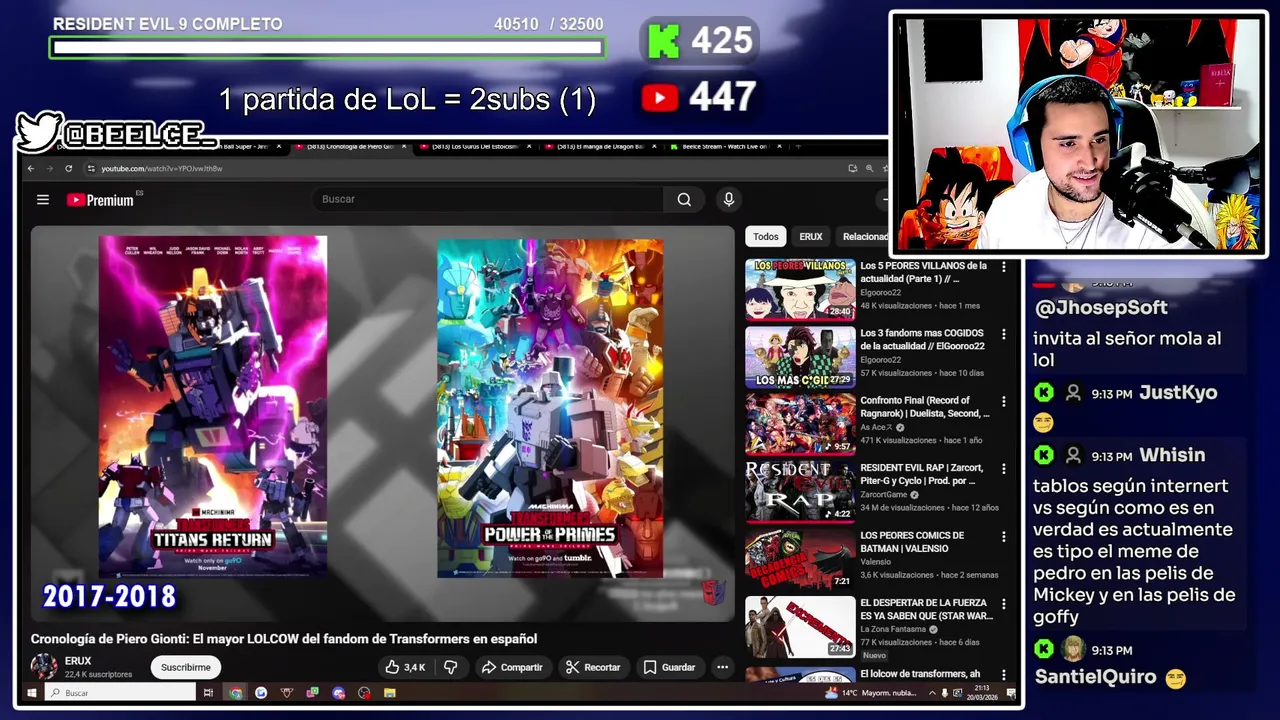Switch to the Cronología de Piero Gionti browser tab

349,147
